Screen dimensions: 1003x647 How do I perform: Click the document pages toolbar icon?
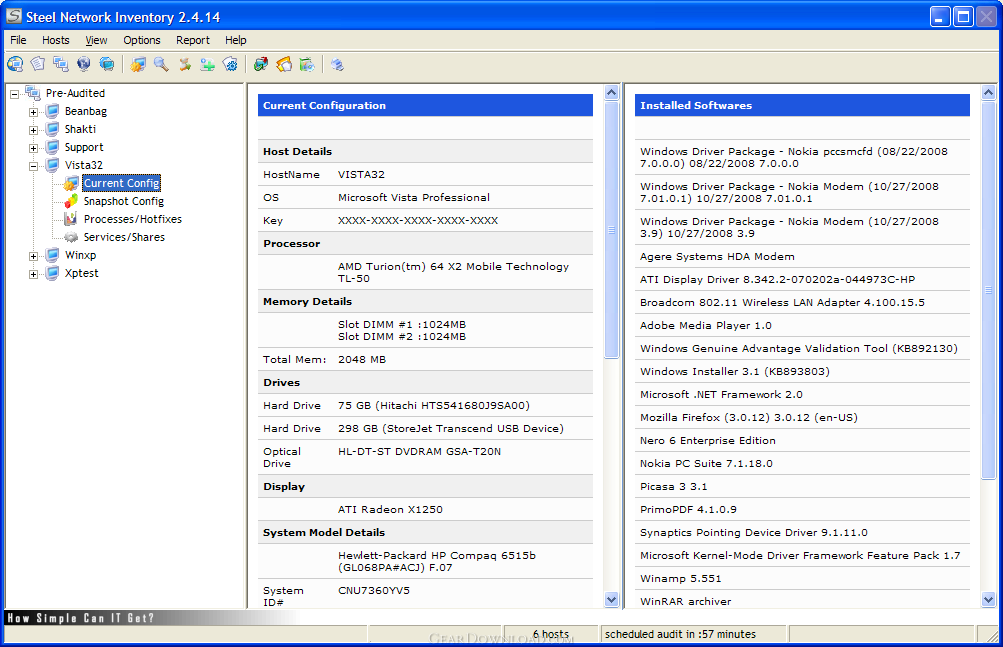click(x=38, y=64)
